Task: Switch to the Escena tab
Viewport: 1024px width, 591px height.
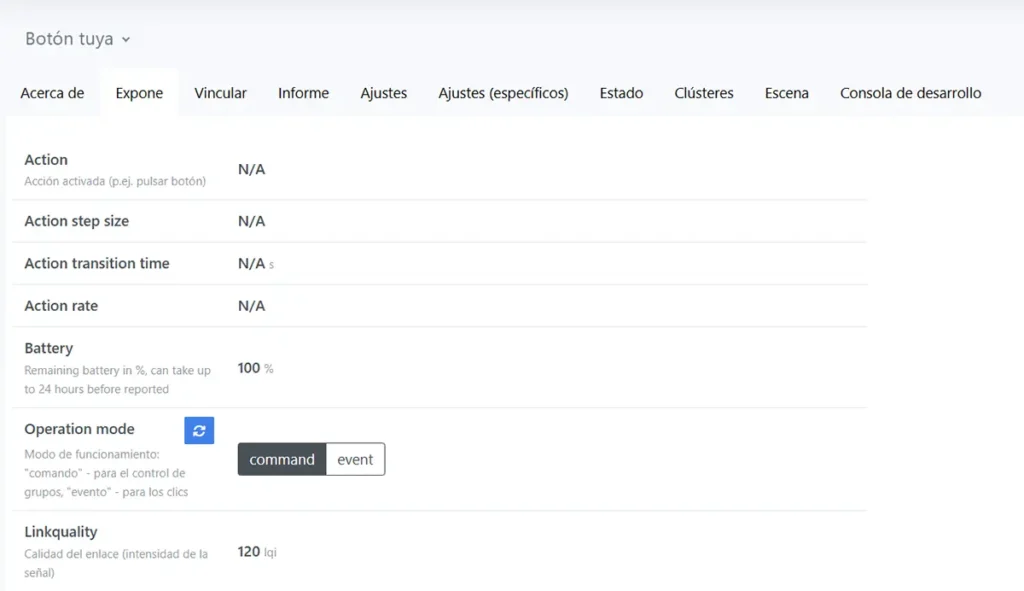Action: click(786, 93)
